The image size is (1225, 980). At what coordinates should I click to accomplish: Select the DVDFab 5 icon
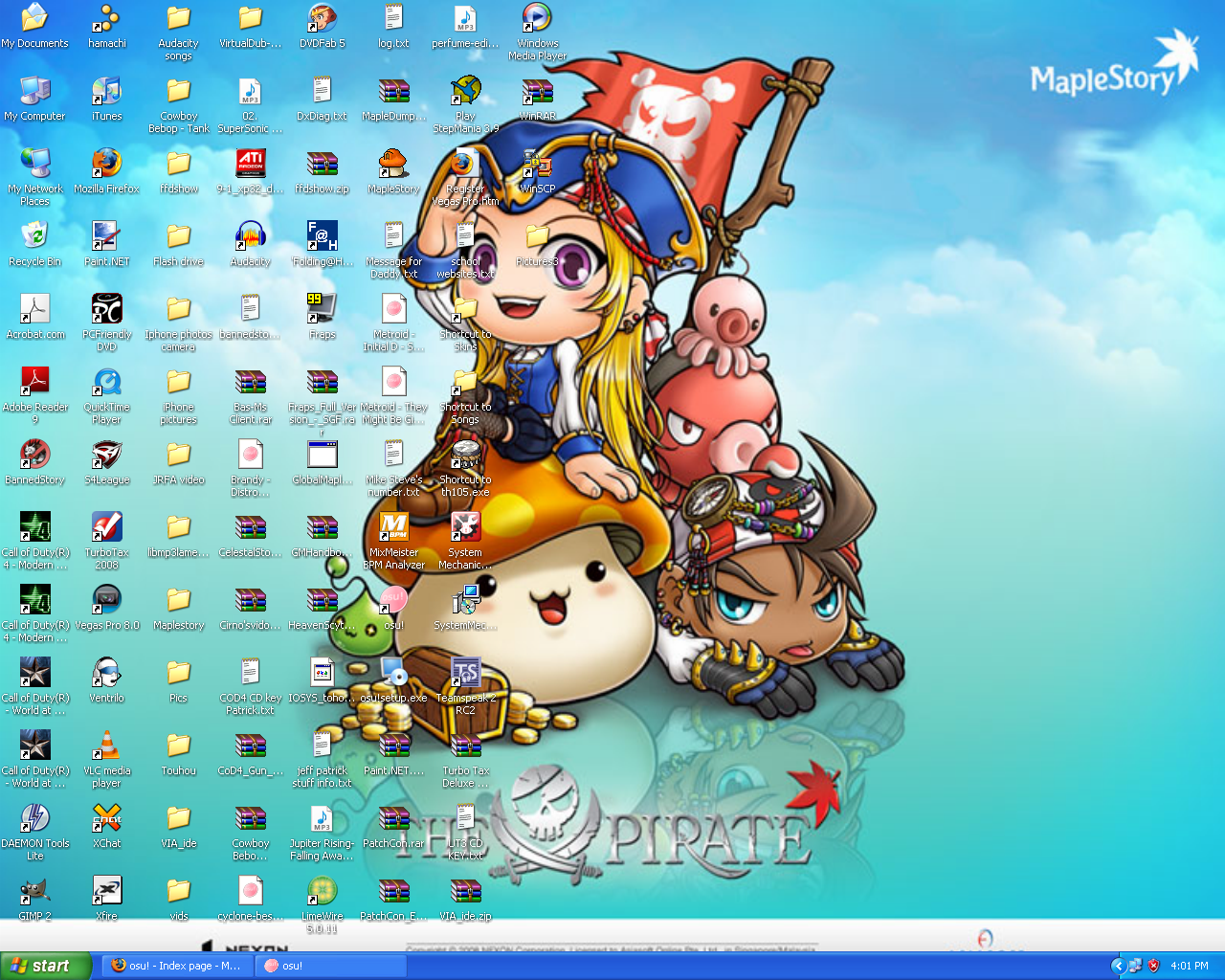tap(322, 18)
